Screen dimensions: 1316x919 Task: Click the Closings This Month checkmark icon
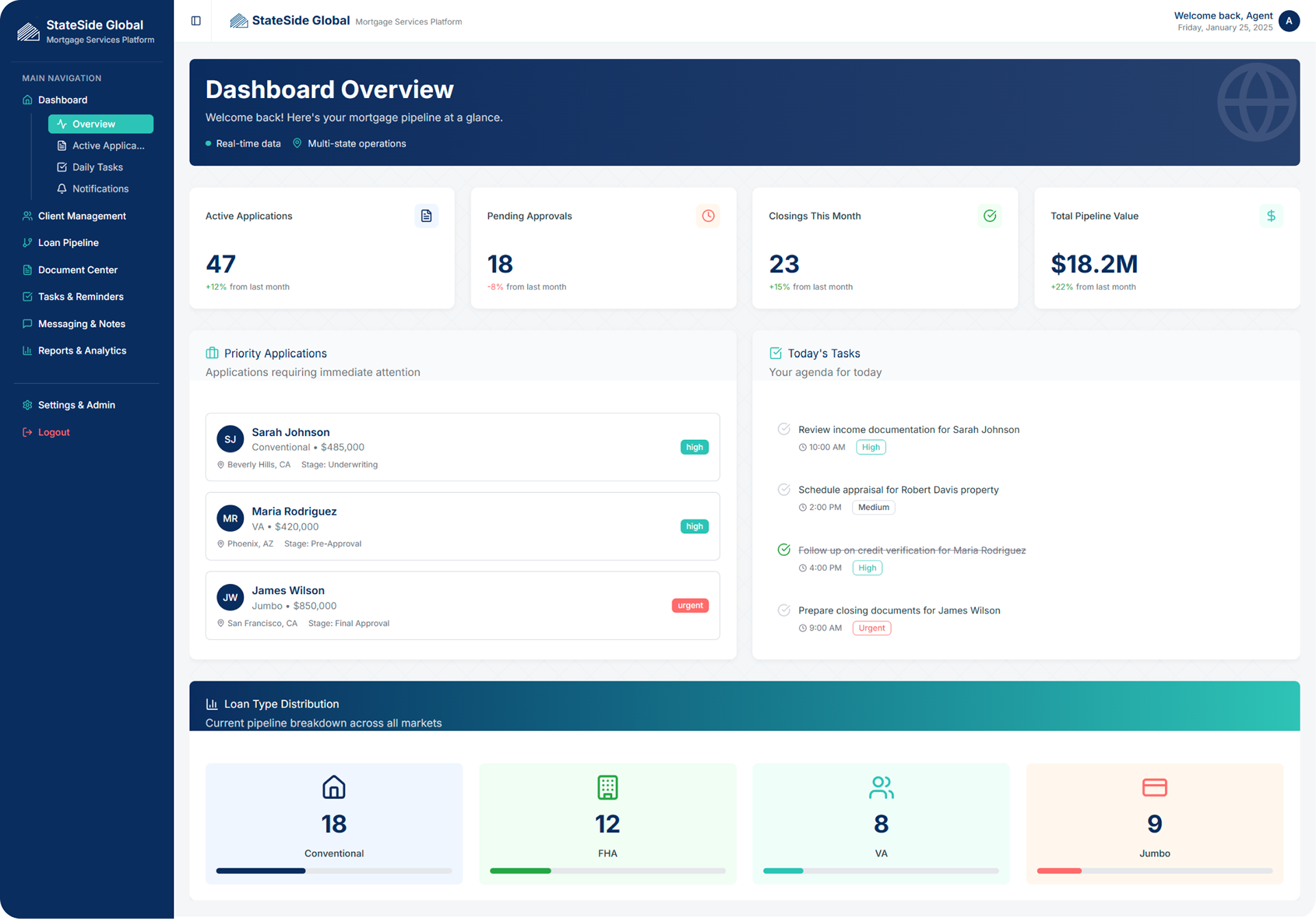(x=990, y=216)
